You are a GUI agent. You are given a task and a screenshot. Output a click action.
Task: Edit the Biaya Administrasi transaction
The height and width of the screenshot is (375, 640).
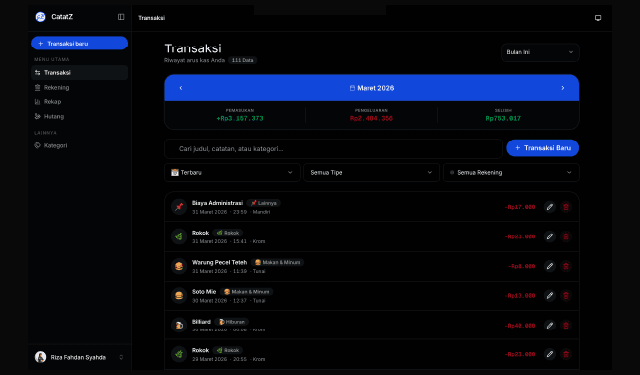pos(550,207)
